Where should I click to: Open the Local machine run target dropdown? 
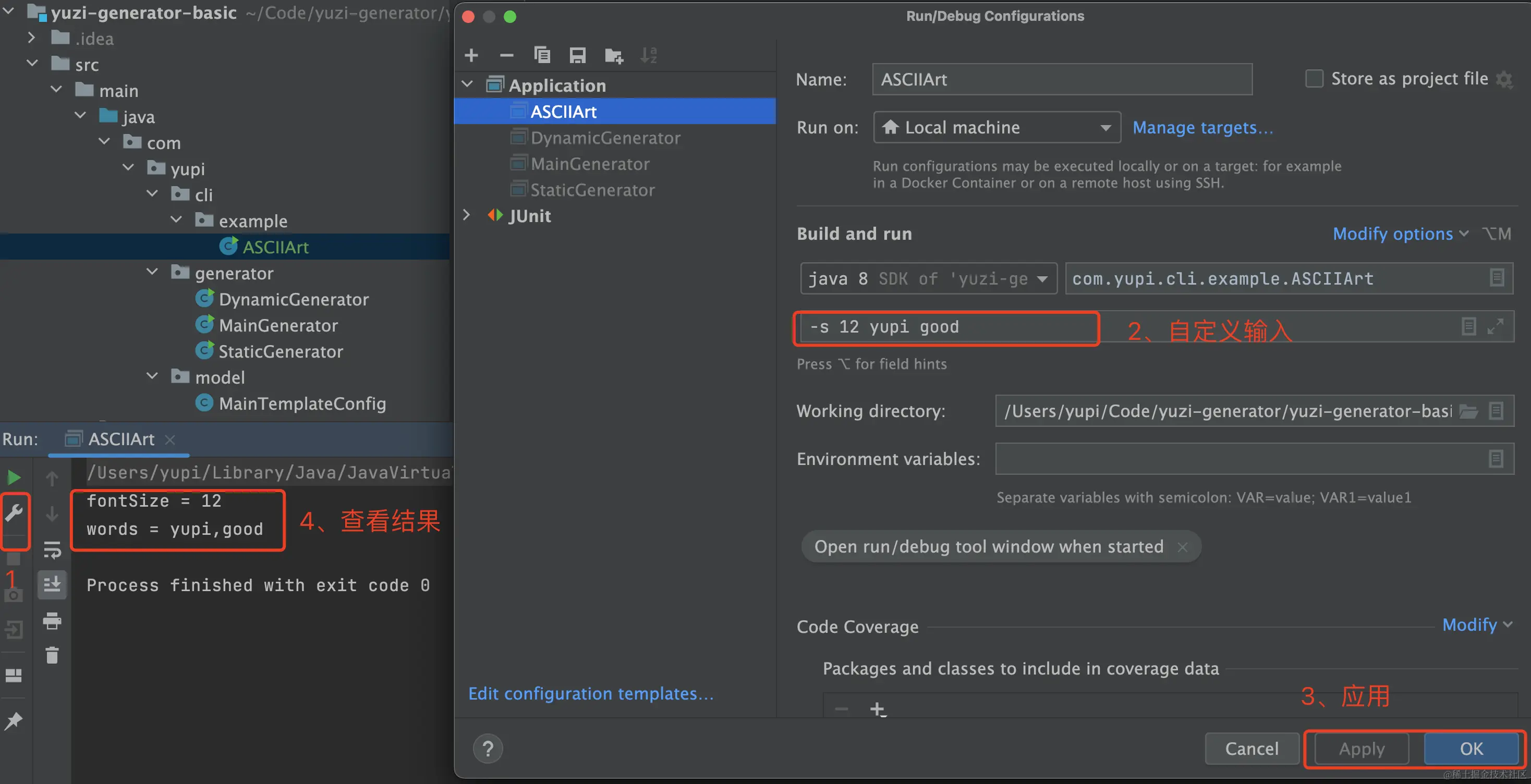click(x=997, y=127)
